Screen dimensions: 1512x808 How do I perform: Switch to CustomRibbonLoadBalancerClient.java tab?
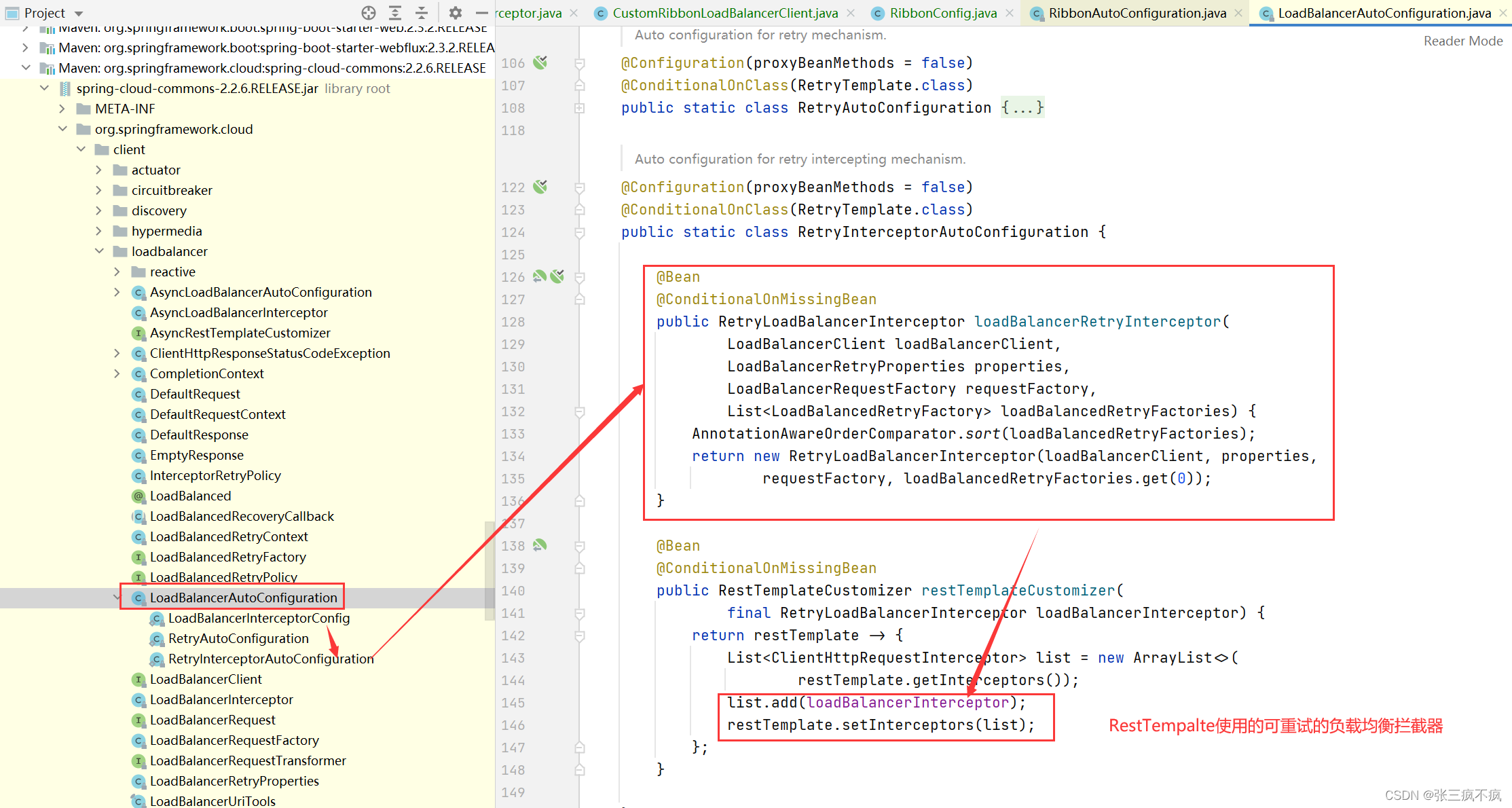click(724, 13)
